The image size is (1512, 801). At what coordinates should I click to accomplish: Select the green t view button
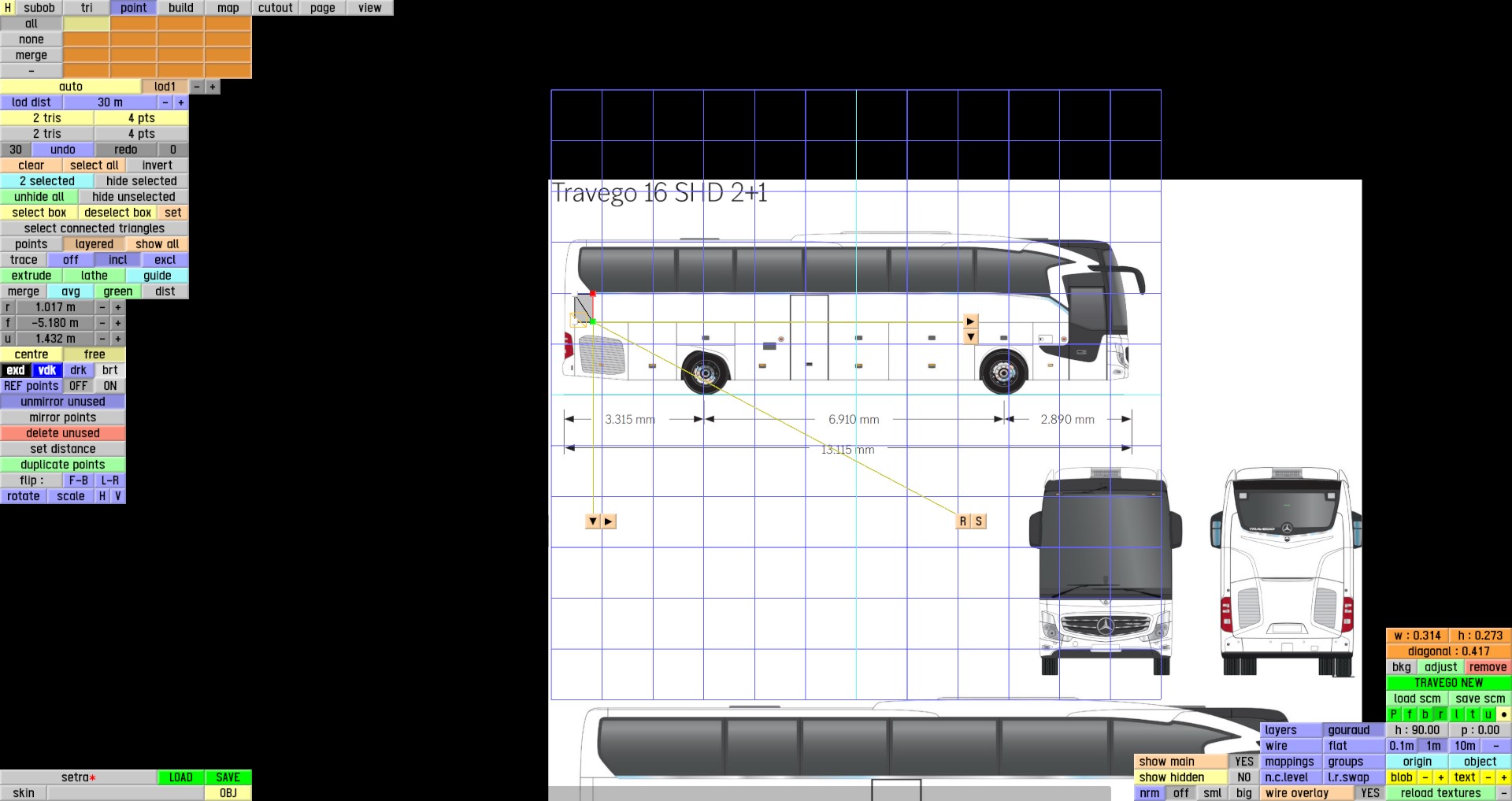(1473, 714)
